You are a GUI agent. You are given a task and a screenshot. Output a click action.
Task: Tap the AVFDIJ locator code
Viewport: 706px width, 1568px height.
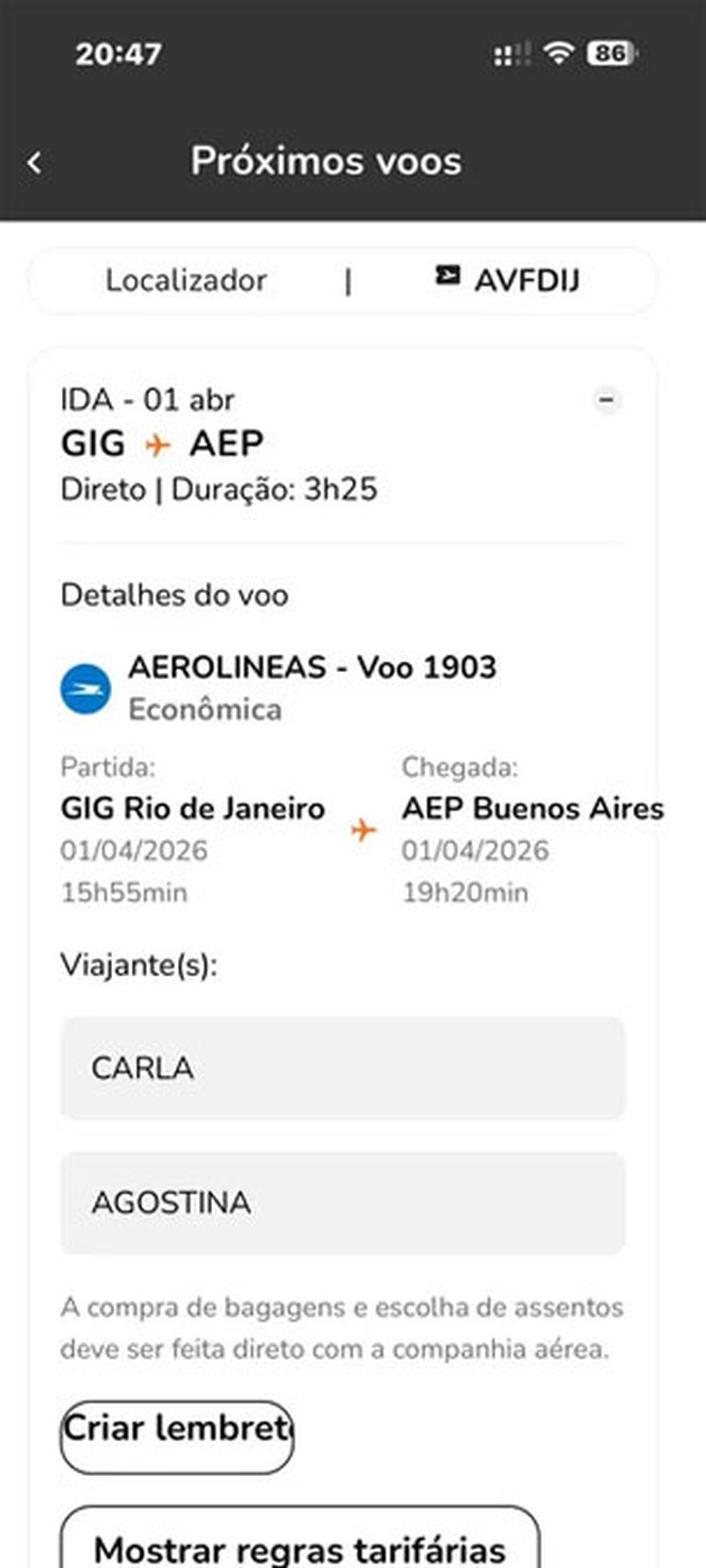click(527, 281)
